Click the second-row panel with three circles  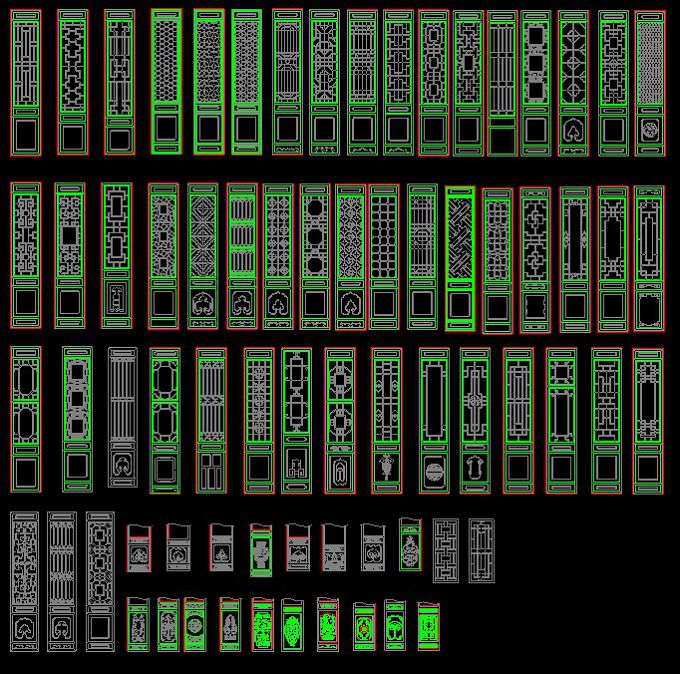tap(315, 256)
